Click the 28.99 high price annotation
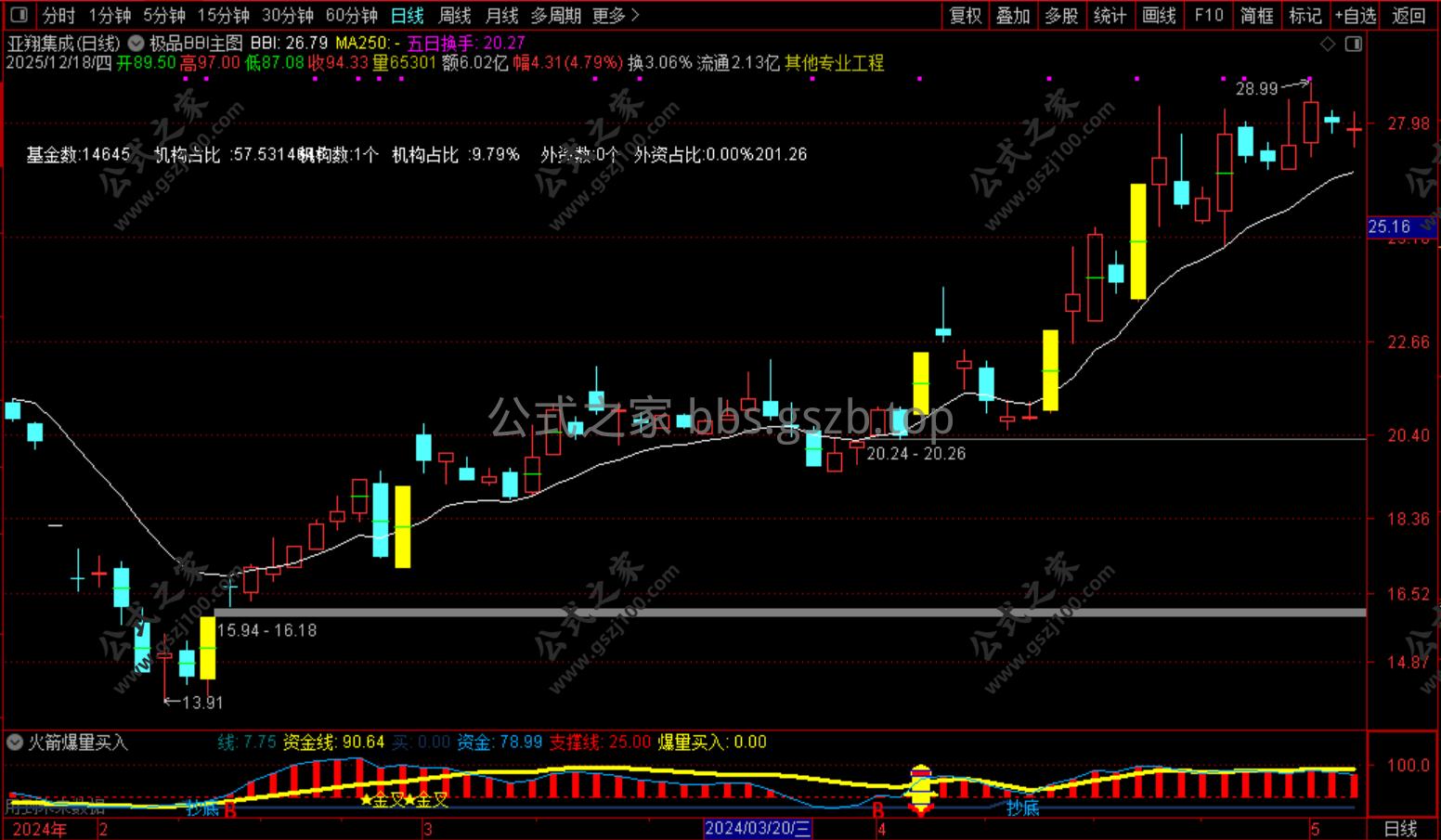Screen dimensions: 1441x840 [x=1257, y=89]
